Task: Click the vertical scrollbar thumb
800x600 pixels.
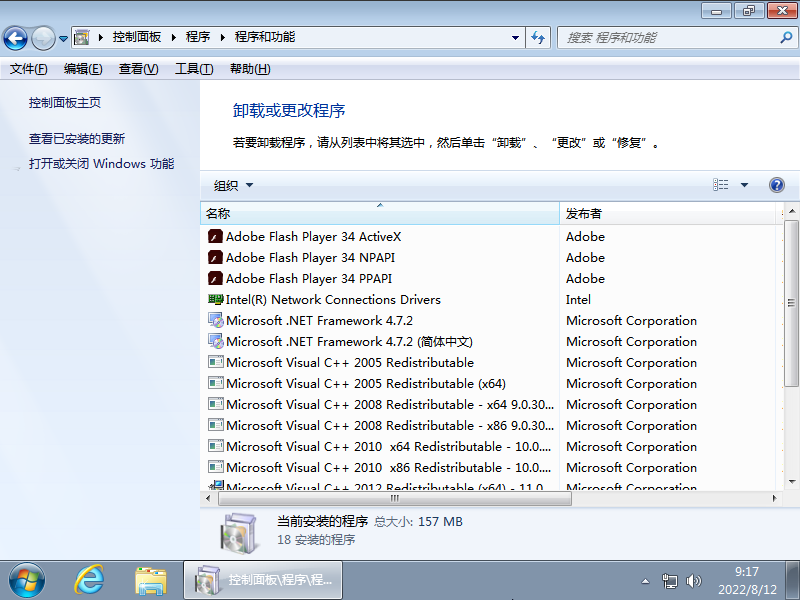Action: [x=791, y=303]
